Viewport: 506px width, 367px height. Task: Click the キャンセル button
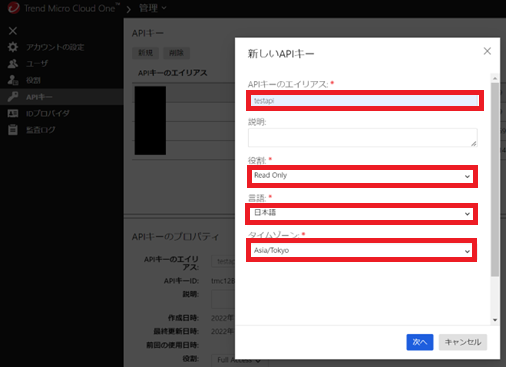[x=463, y=342]
